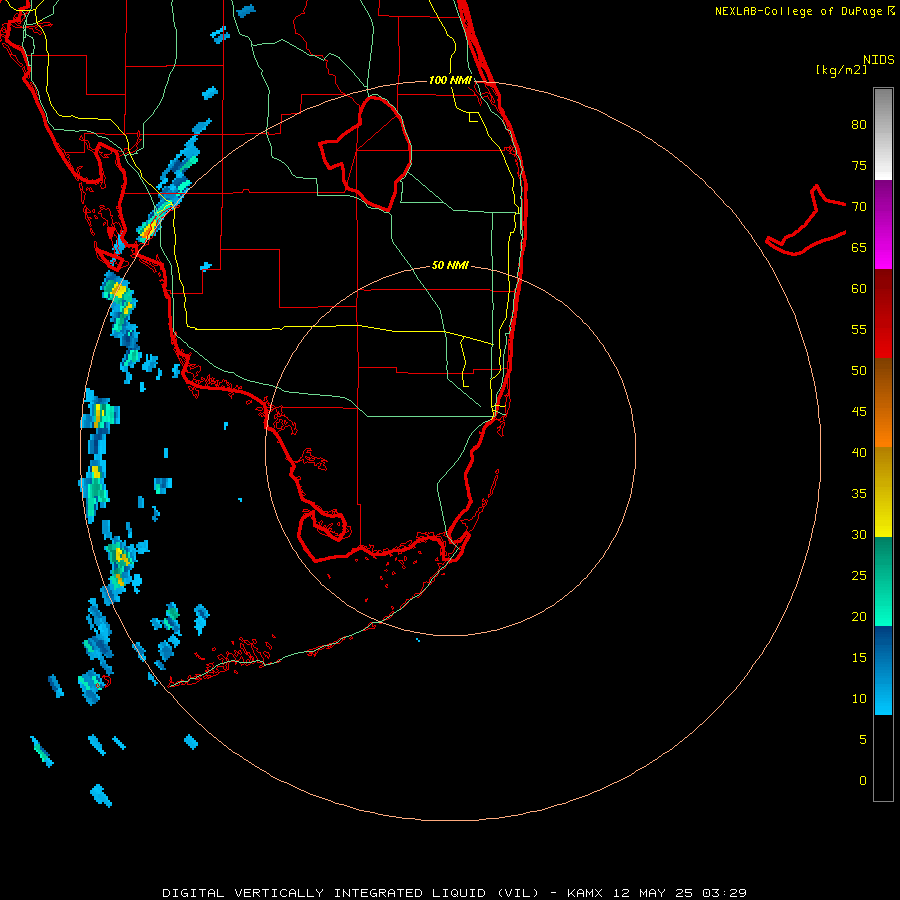900x900 pixels.
Task: Click the 5 scale value
Action: point(863,740)
